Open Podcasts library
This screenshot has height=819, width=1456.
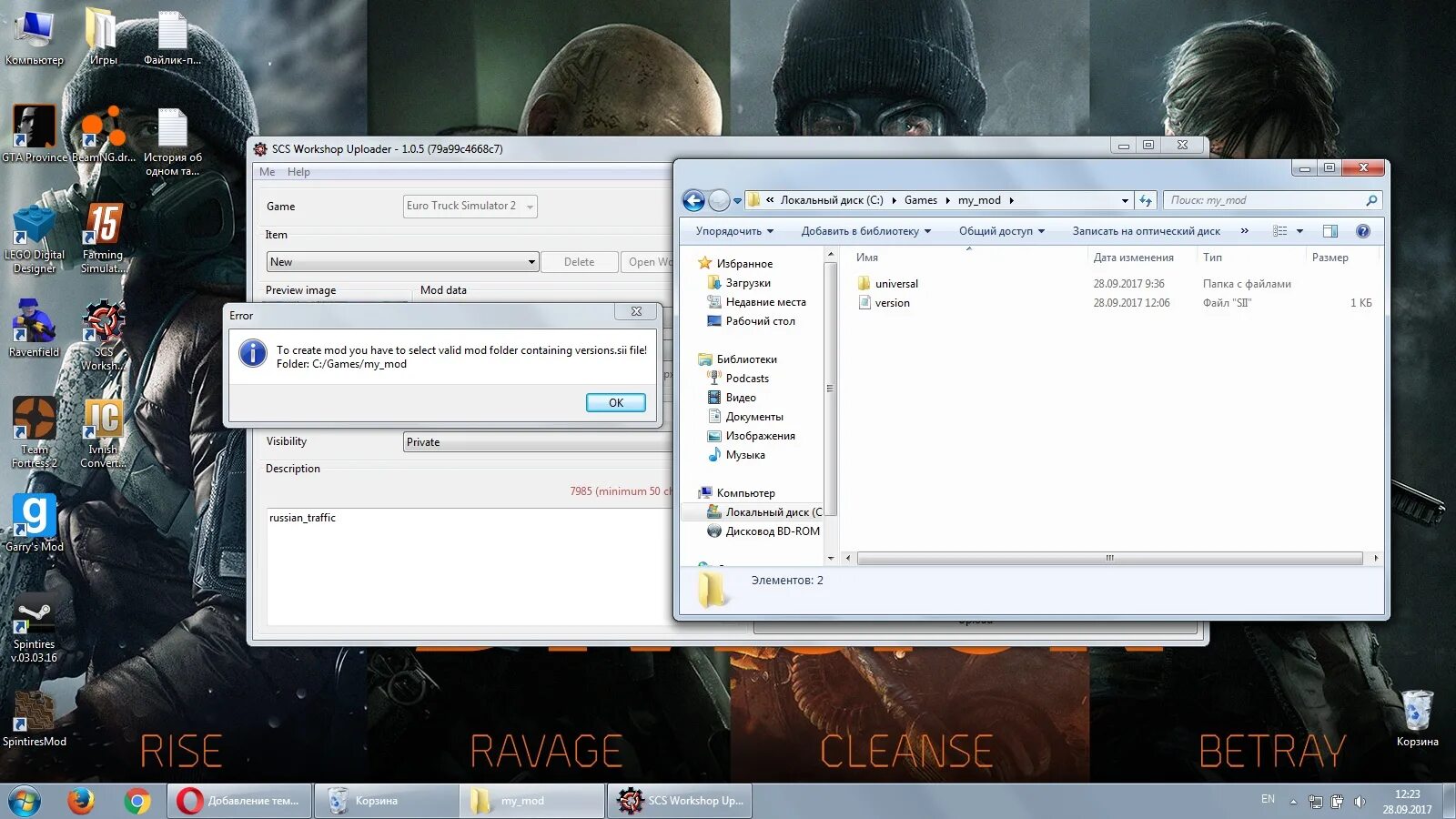pyautogui.click(x=746, y=379)
